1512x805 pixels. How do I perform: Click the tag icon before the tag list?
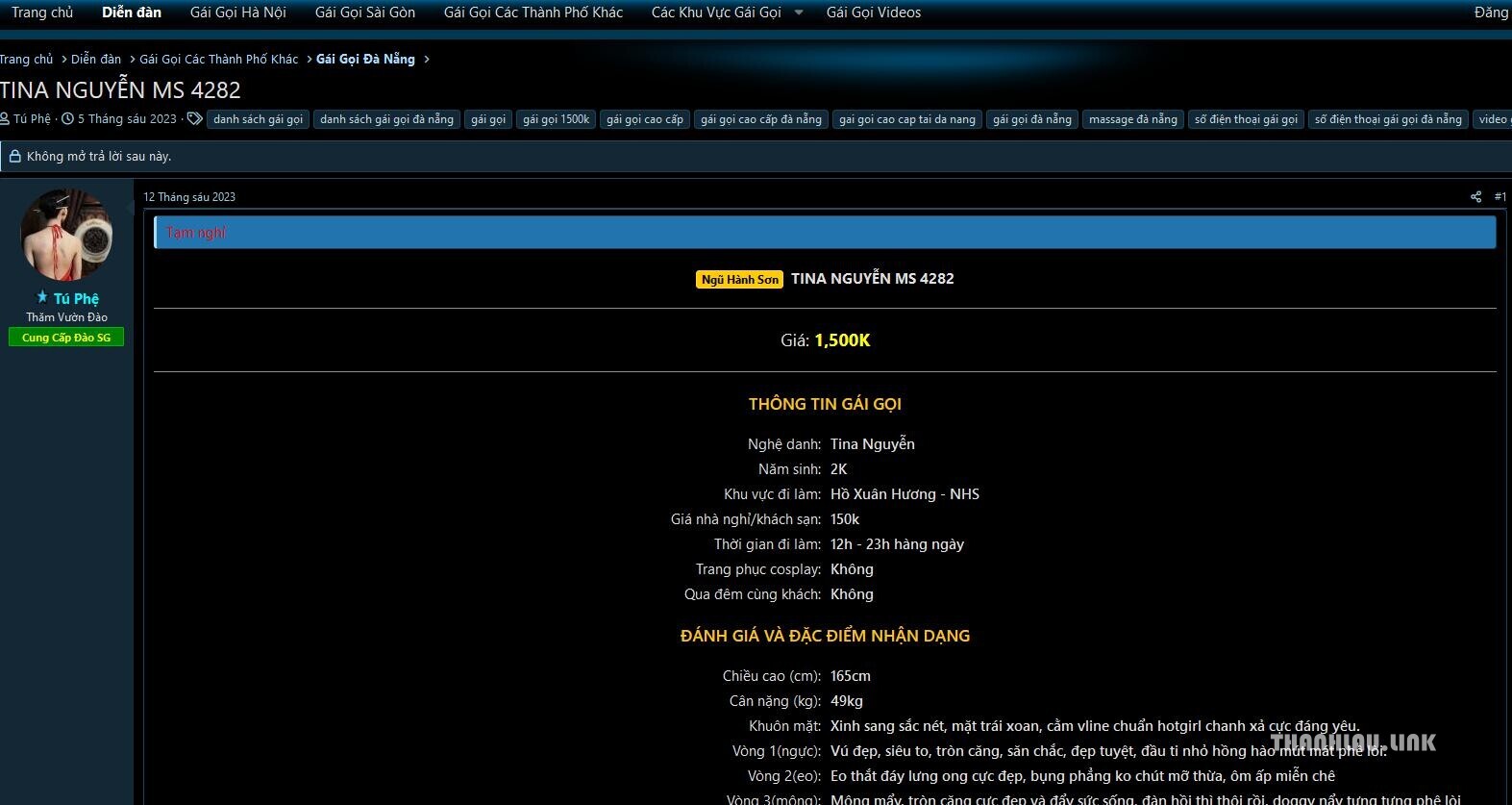194,119
